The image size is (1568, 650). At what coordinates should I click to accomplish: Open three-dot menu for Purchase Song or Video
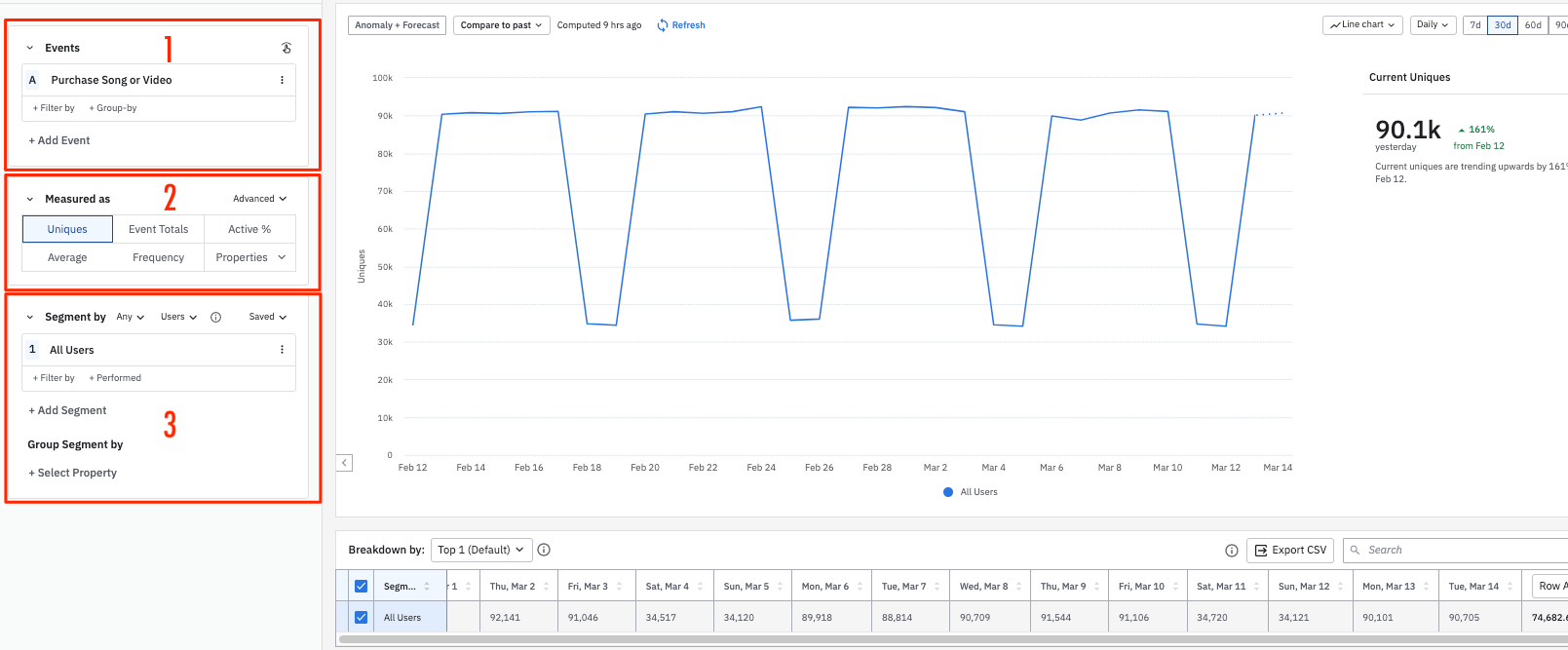[x=283, y=81]
